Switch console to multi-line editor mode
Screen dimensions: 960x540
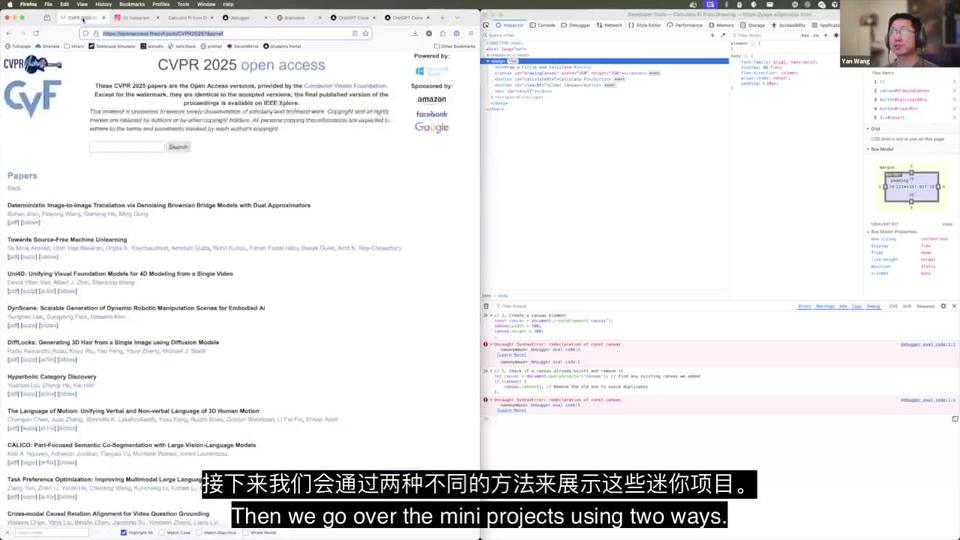click(x=954, y=419)
